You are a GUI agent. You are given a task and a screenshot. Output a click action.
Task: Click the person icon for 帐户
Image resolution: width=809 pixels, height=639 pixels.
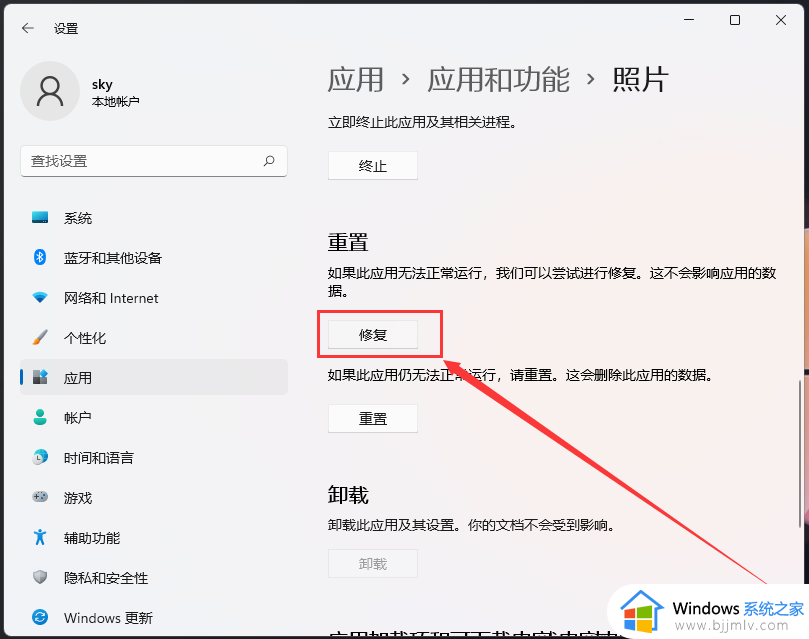(40, 417)
